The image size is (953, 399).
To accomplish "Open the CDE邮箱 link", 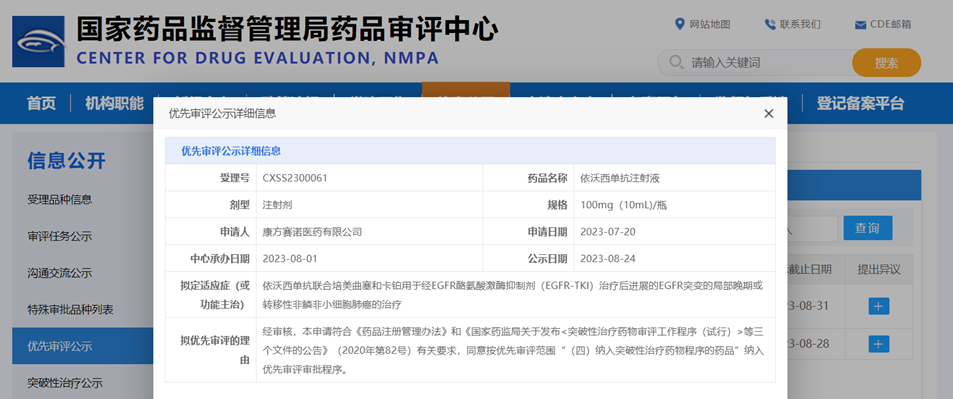I will (890, 24).
